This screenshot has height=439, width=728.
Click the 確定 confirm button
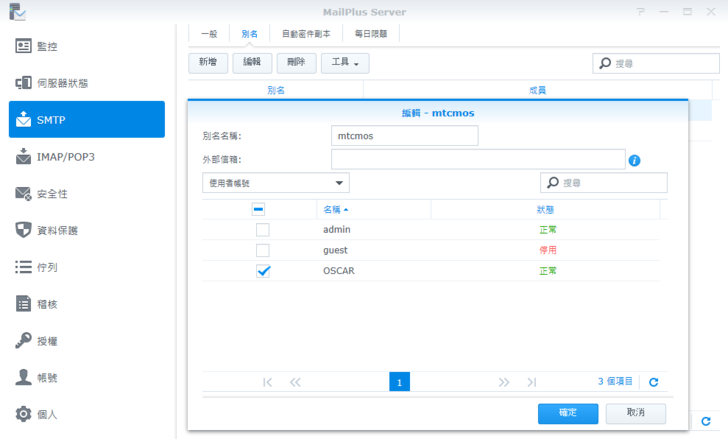click(x=567, y=413)
